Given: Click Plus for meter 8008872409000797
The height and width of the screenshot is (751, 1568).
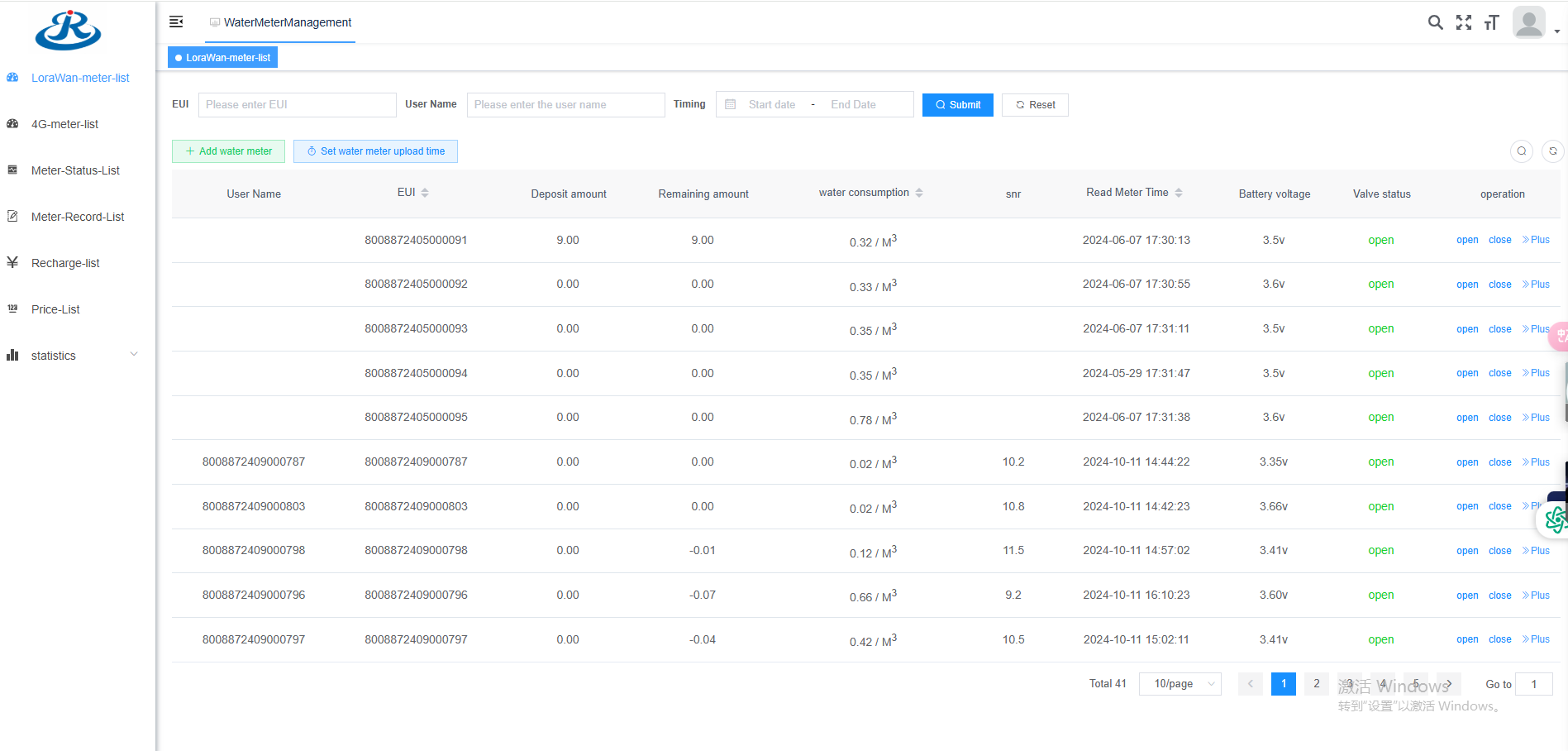Looking at the screenshot, I should [x=1537, y=639].
